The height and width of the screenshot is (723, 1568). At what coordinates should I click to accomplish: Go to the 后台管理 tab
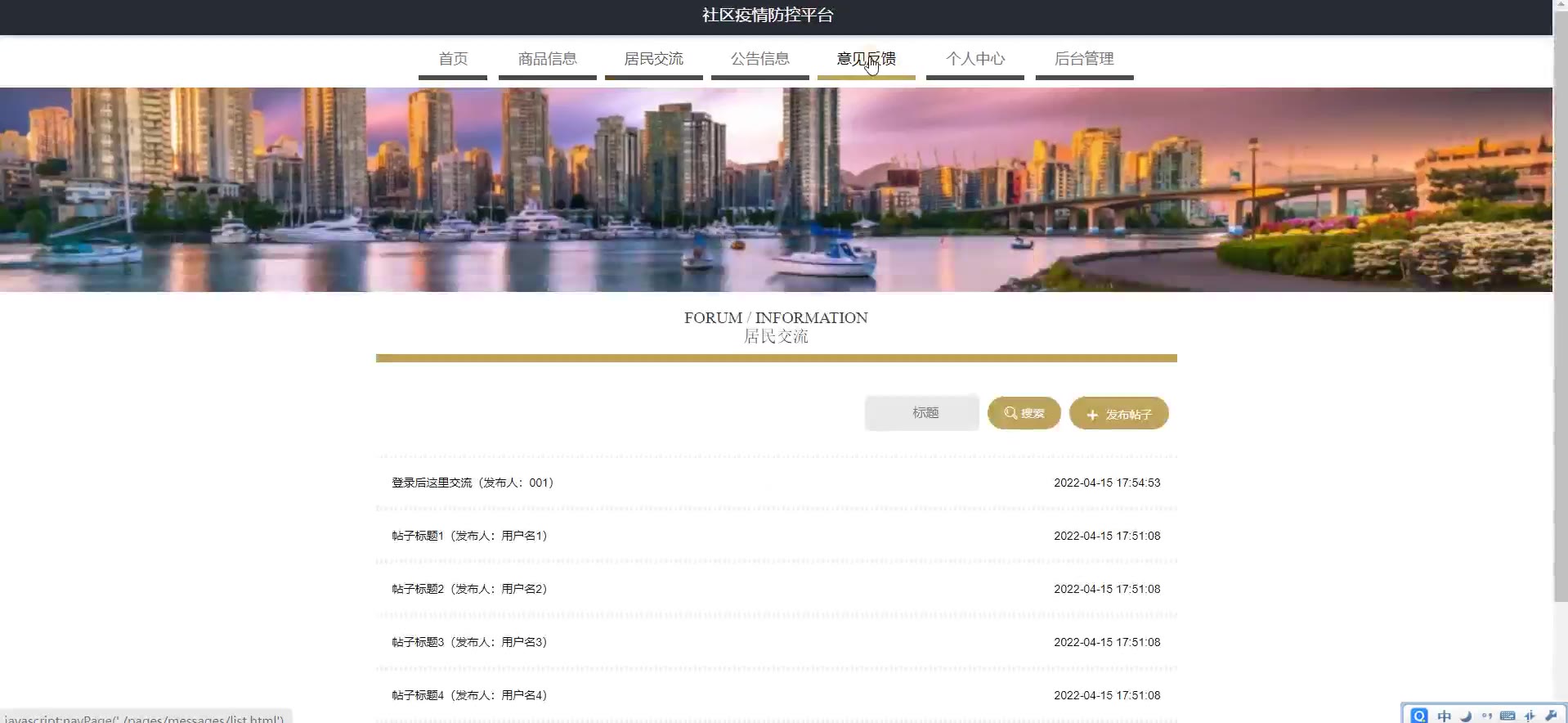(1084, 59)
